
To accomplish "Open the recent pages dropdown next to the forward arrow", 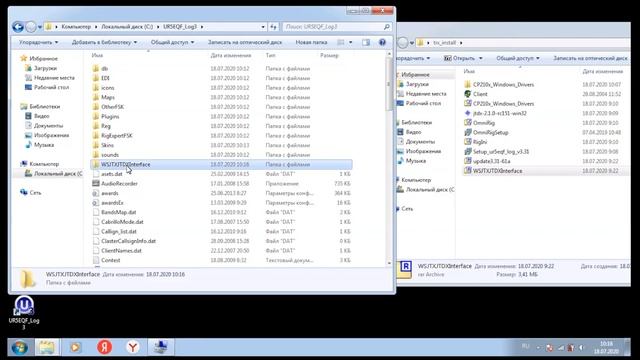I will [x=40, y=27].
